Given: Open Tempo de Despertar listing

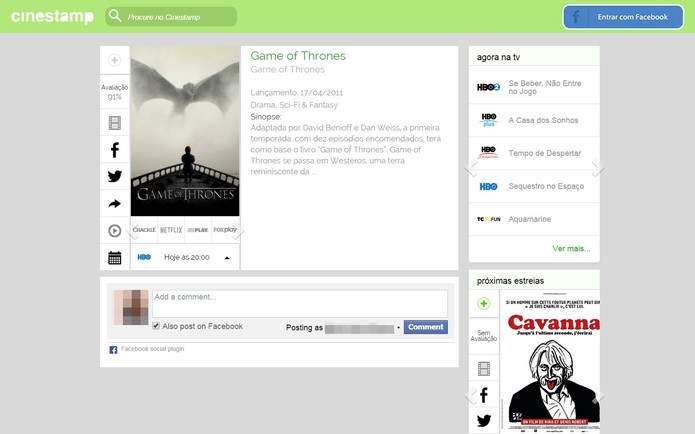Looking at the screenshot, I should 544,153.
